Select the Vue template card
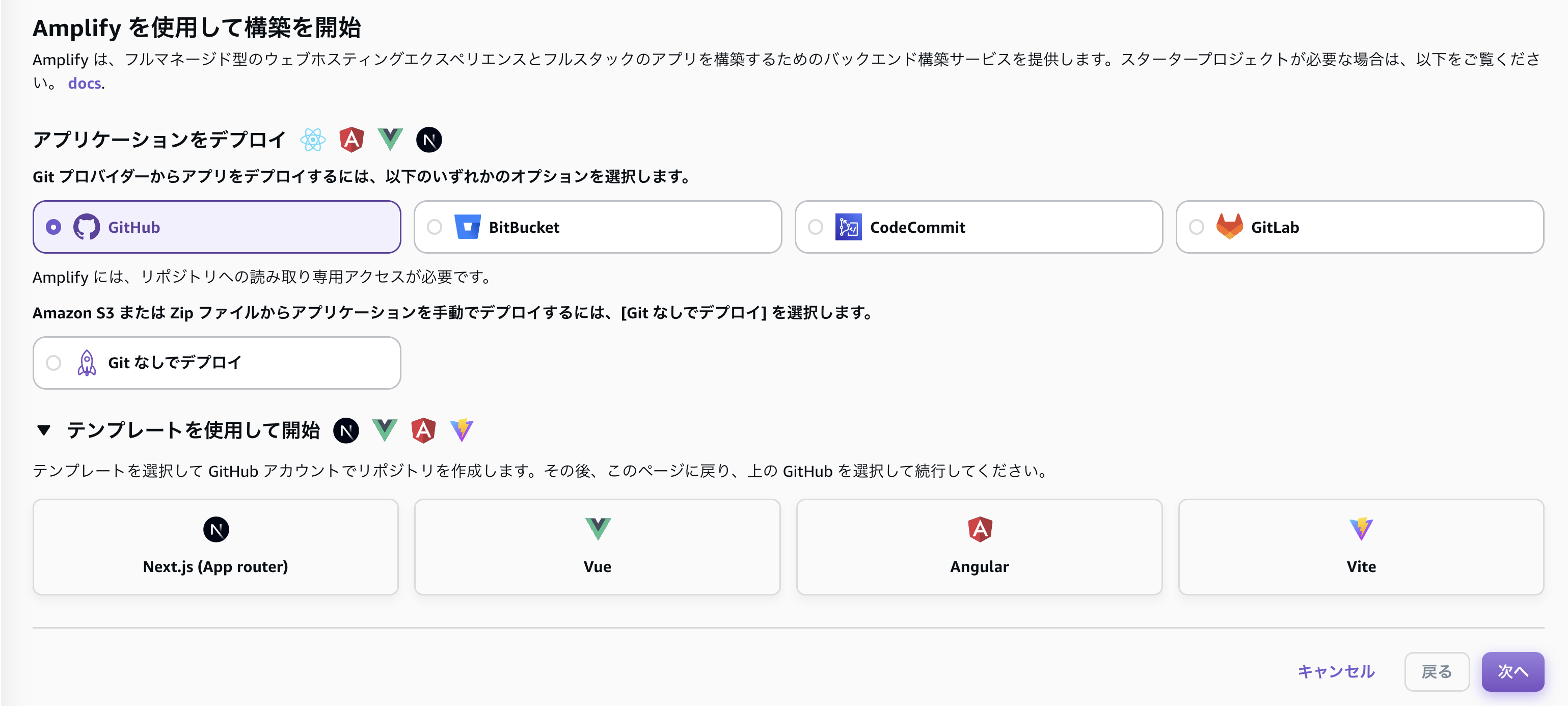The image size is (1568, 706). coord(597,546)
